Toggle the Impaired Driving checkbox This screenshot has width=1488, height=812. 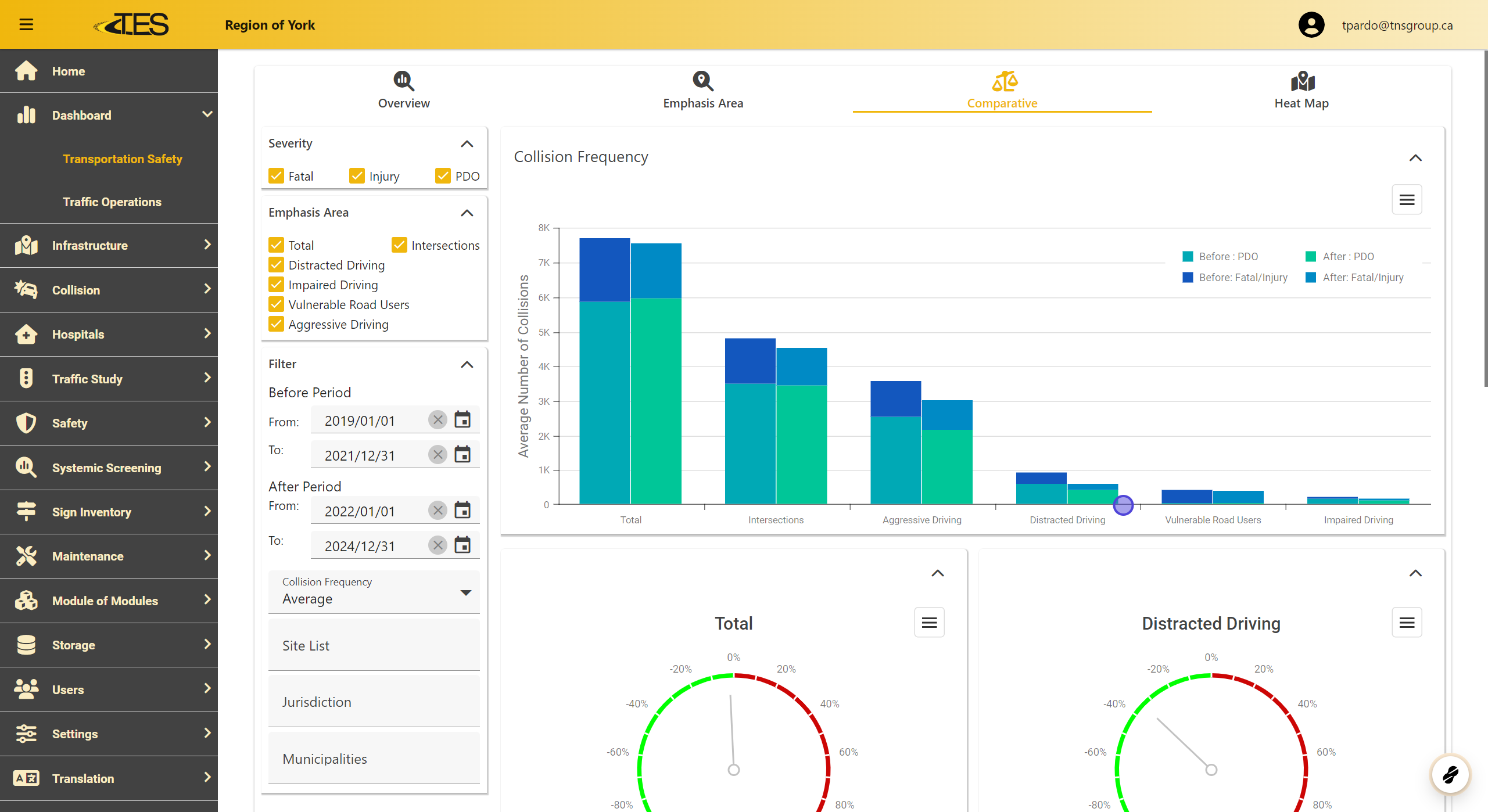[277, 285]
